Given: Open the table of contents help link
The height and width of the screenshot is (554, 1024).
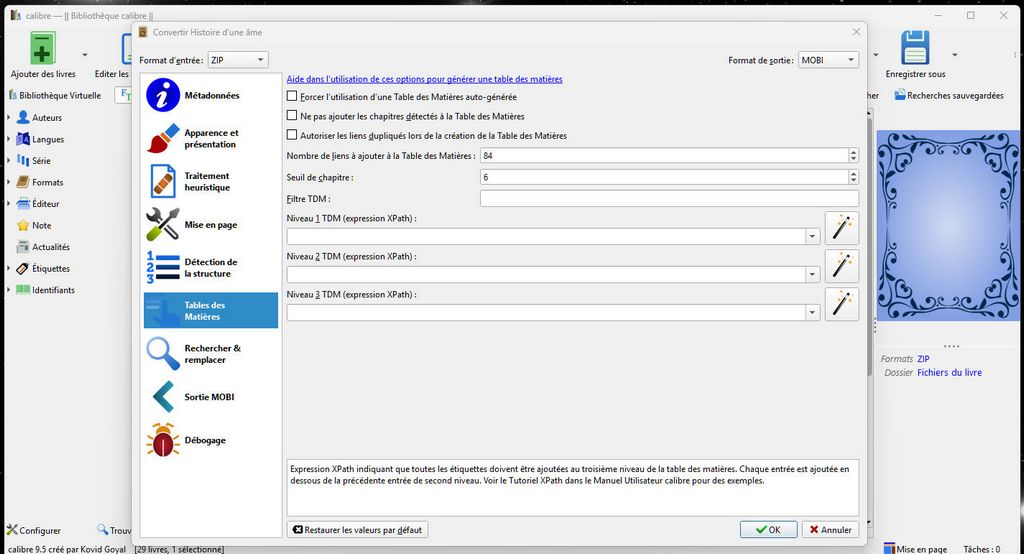Looking at the screenshot, I should click(x=424, y=79).
